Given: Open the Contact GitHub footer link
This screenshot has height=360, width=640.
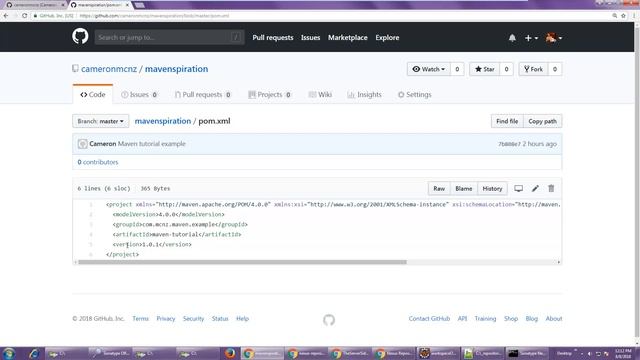Looking at the screenshot, I should point(429,318).
